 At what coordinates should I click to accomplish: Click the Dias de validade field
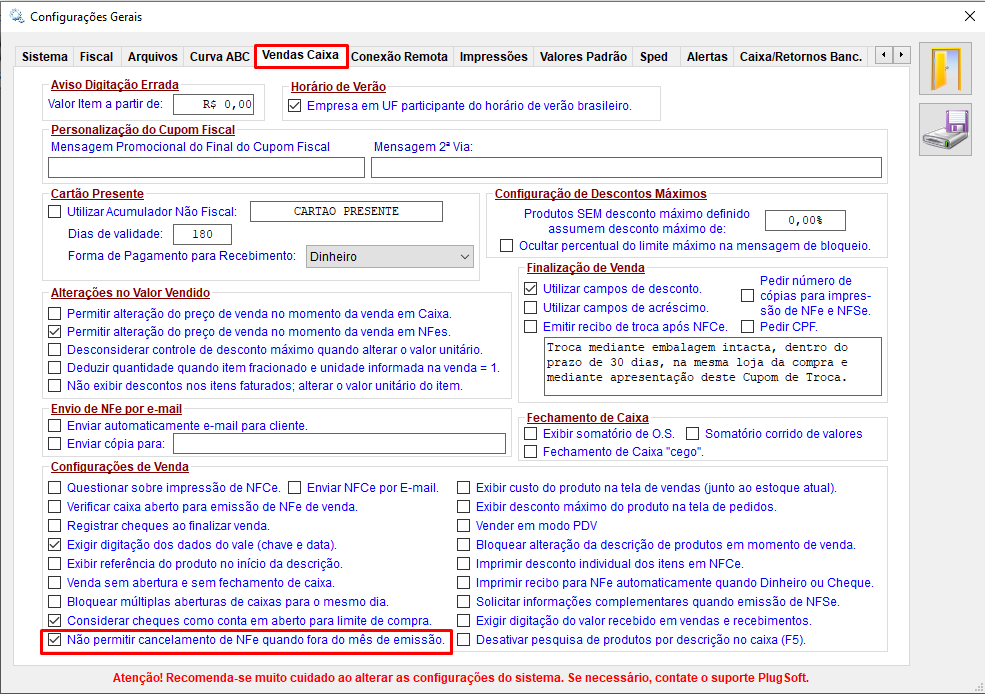[x=202, y=234]
